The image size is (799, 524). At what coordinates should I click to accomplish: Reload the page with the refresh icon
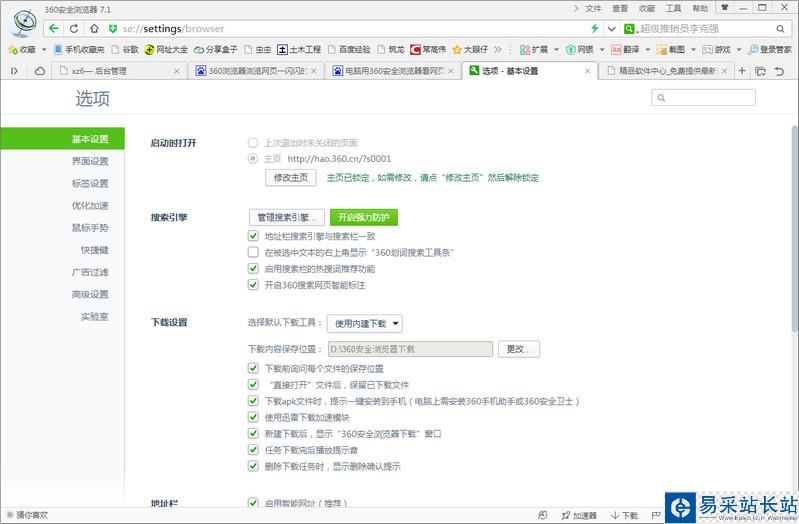coord(74,29)
